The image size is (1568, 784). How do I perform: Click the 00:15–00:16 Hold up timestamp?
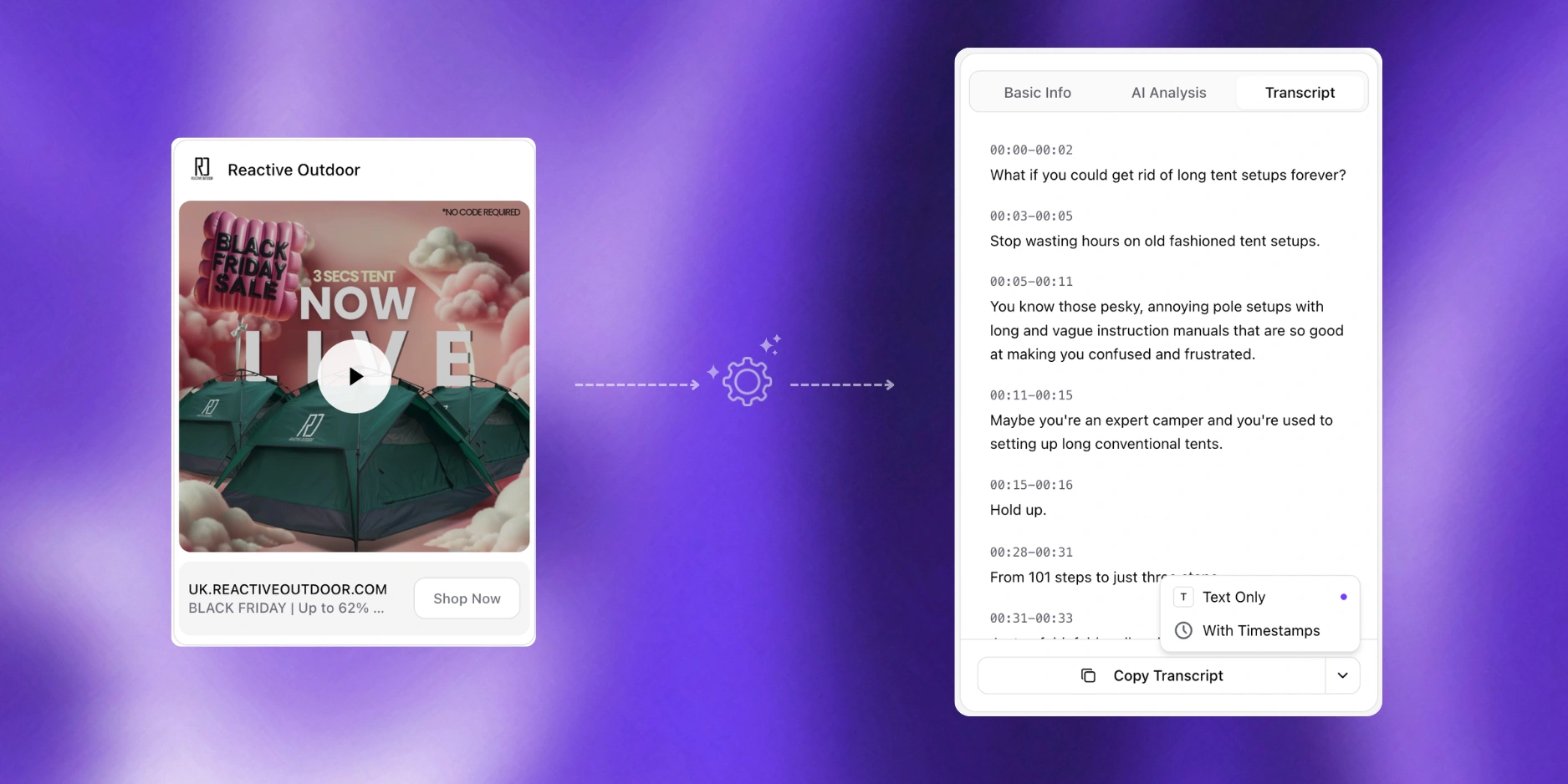click(1031, 485)
